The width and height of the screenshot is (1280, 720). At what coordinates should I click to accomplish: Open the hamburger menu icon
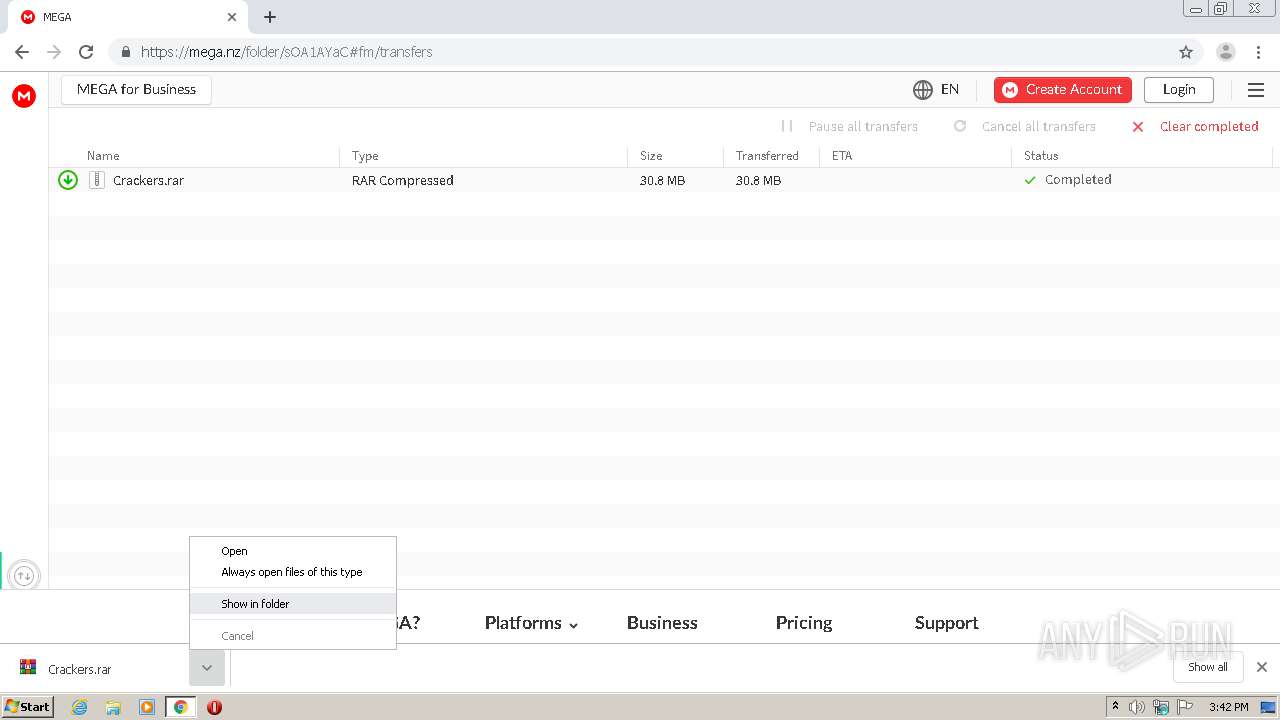pos(1256,90)
